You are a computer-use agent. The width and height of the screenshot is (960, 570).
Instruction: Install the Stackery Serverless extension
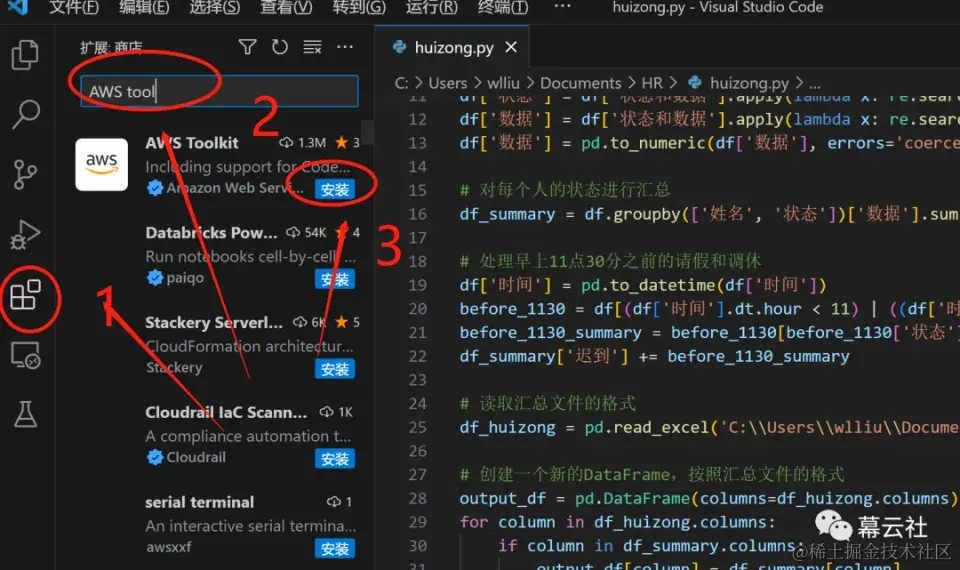tap(335, 369)
